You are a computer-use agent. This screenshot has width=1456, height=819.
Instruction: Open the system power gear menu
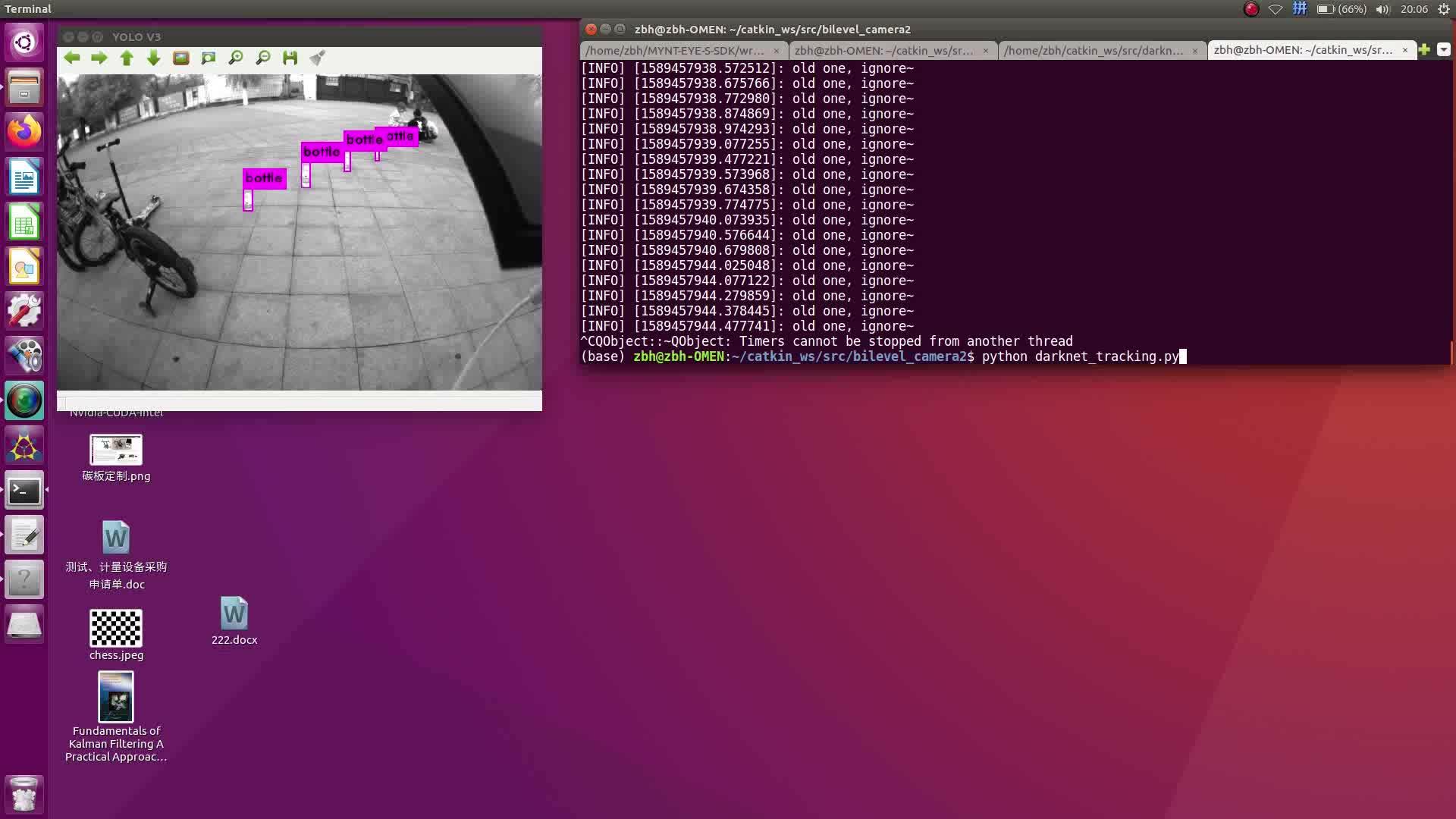[1443, 9]
